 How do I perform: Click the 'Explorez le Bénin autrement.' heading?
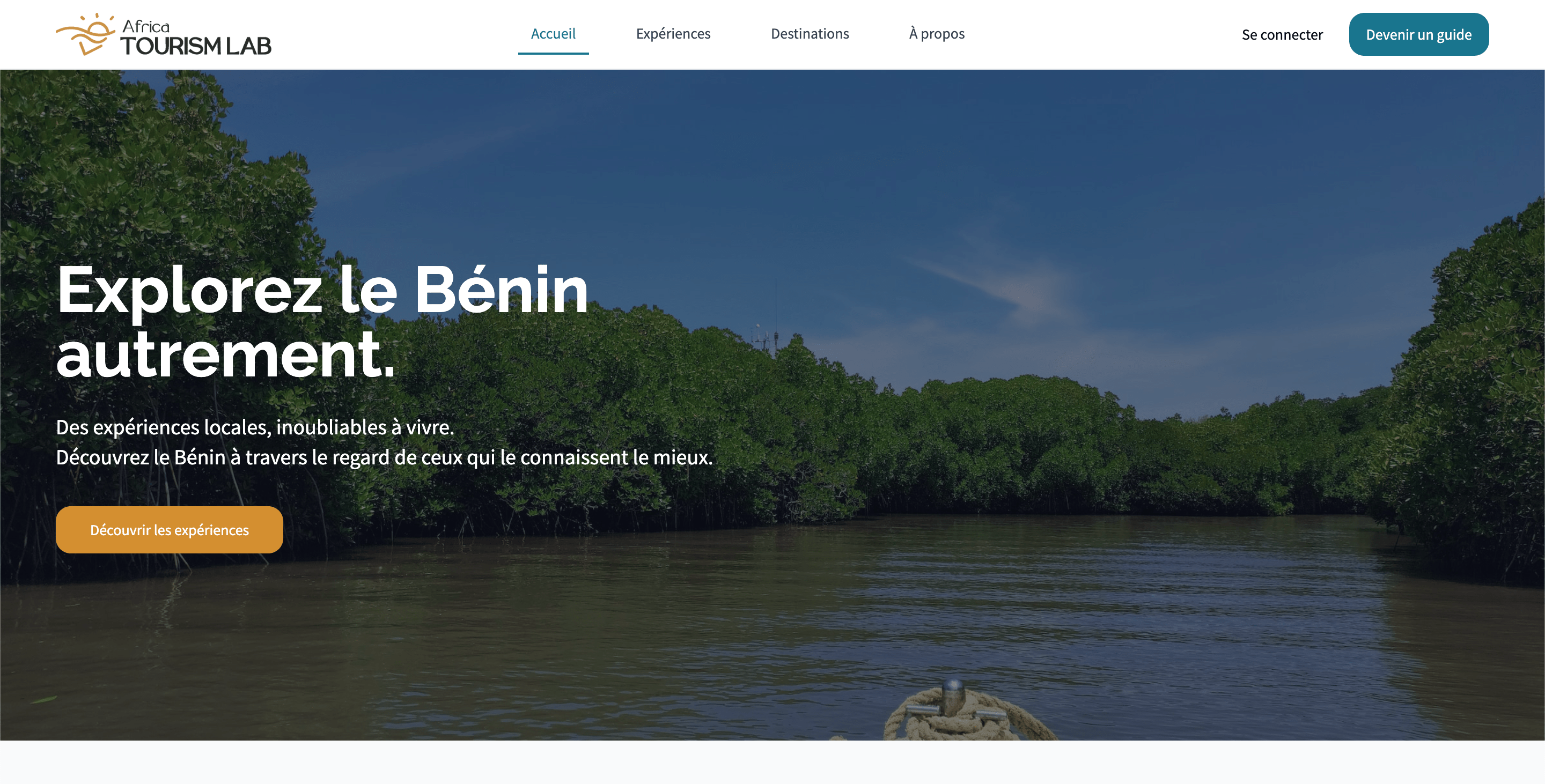[322, 322]
